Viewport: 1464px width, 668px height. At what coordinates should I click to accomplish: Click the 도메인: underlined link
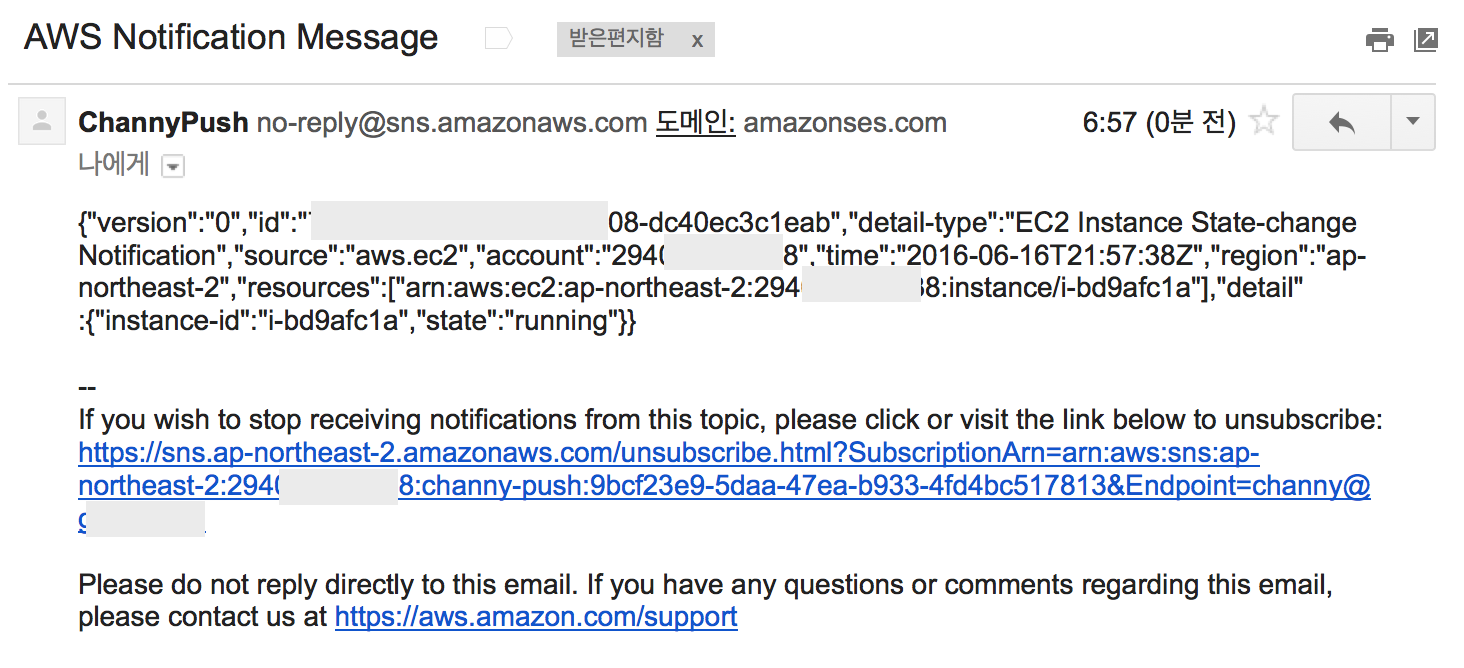tap(695, 123)
